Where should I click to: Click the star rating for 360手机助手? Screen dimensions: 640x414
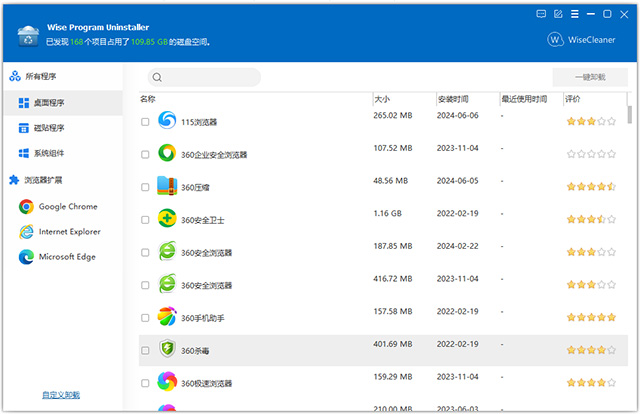tap(591, 317)
